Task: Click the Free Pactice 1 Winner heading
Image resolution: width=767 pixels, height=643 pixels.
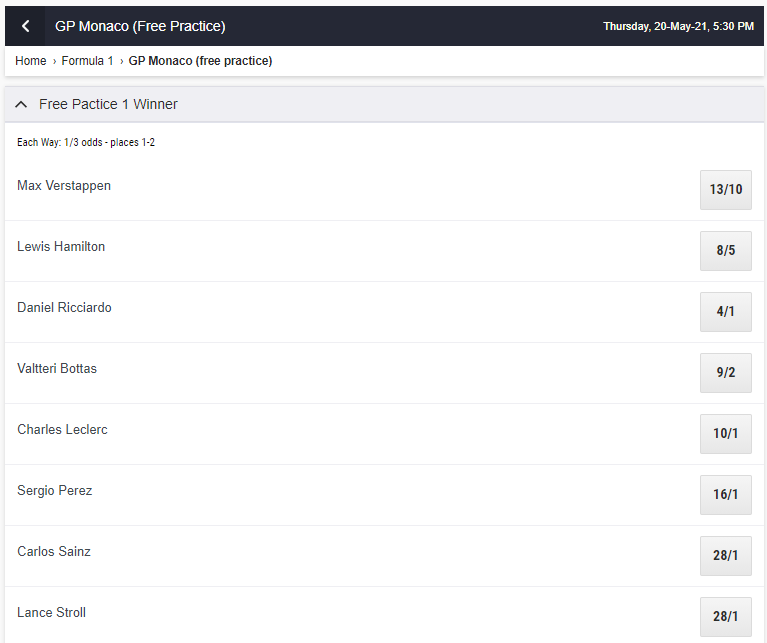Action: point(108,104)
